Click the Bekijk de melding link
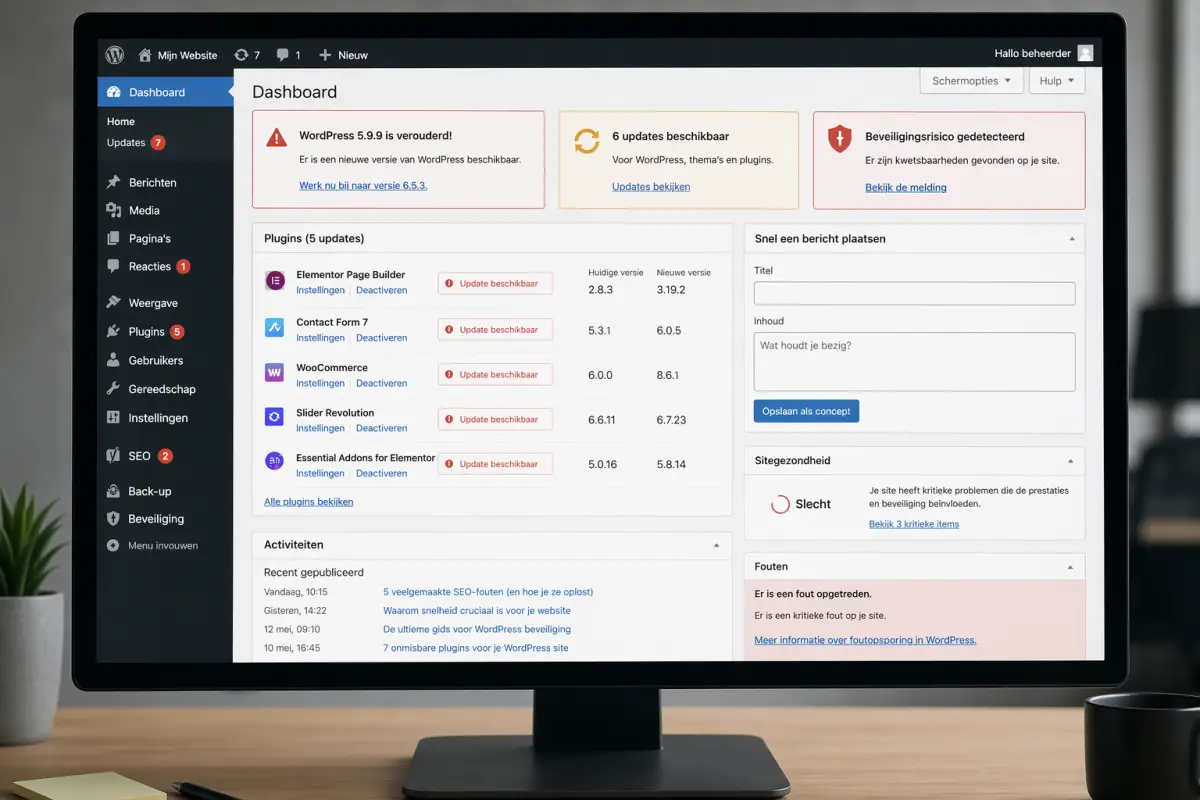1200x800 pixels. (x=906, y=187)
